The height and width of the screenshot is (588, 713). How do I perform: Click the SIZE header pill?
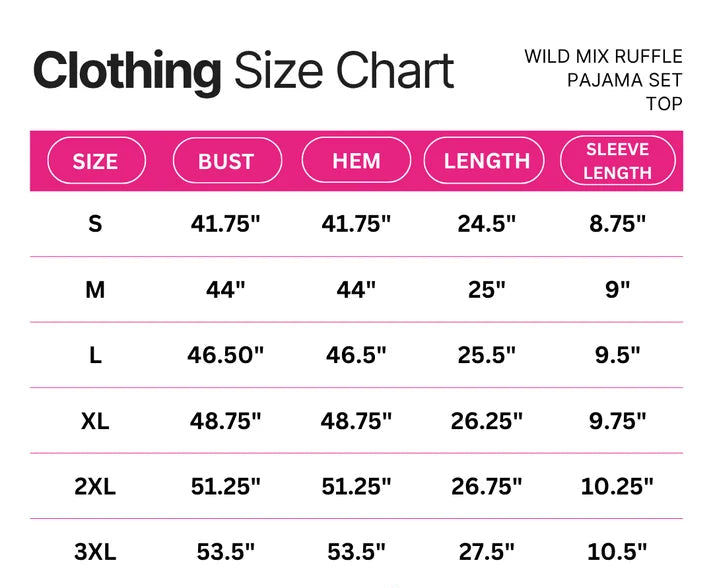pos(96,161)
